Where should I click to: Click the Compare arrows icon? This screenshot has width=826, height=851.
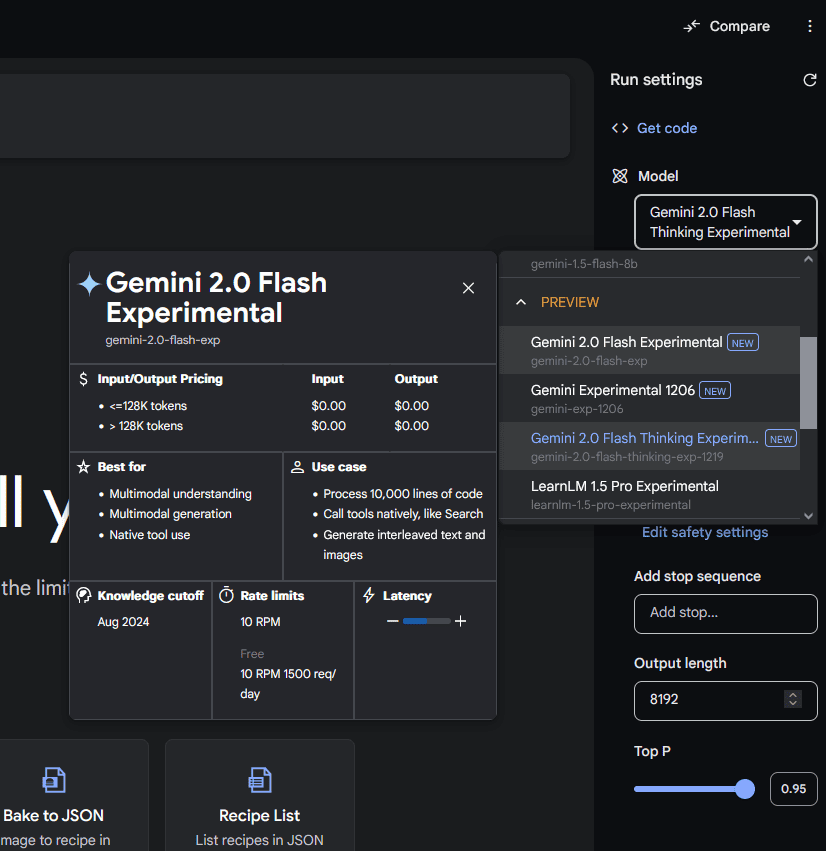691,26
